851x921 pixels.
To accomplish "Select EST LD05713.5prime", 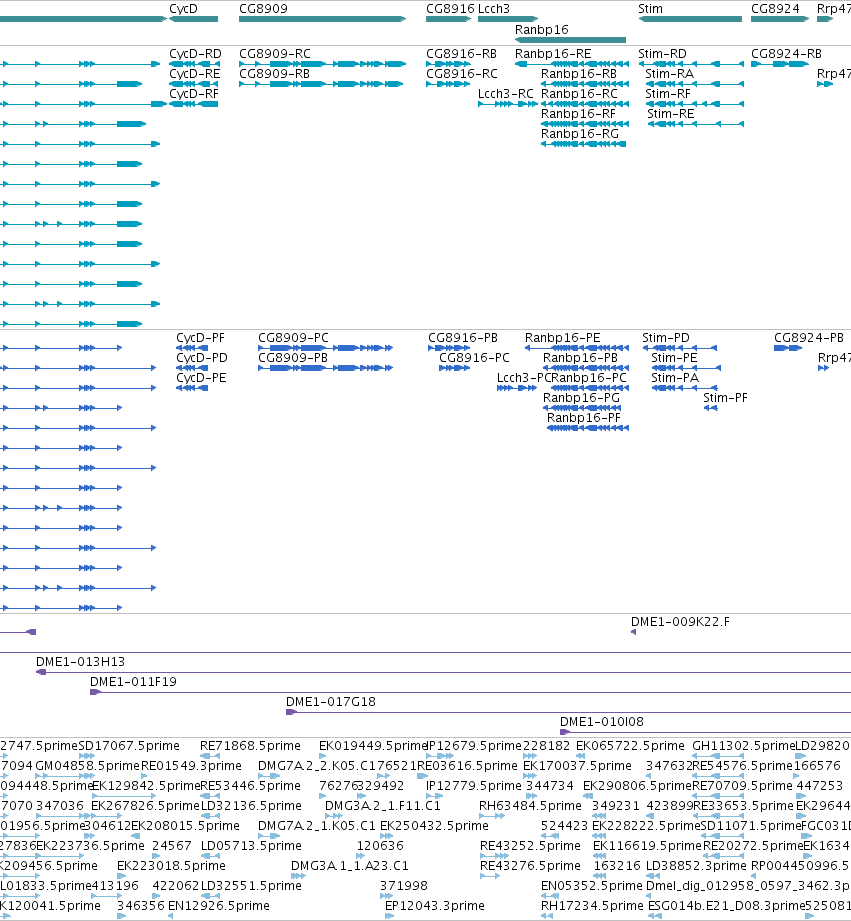I will click(x=251, y=845).
